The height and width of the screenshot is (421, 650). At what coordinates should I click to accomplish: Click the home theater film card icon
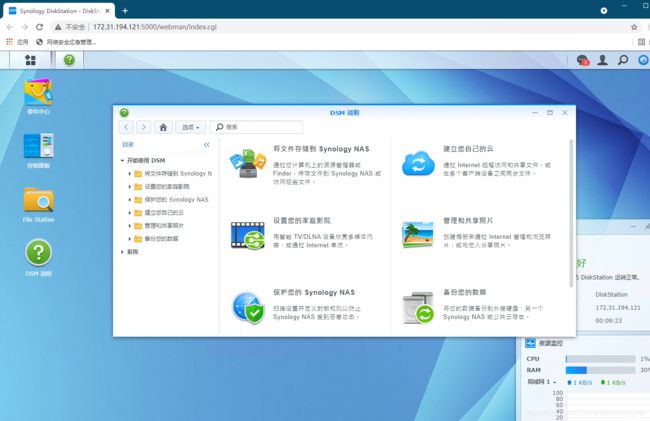tap(247, 235)
